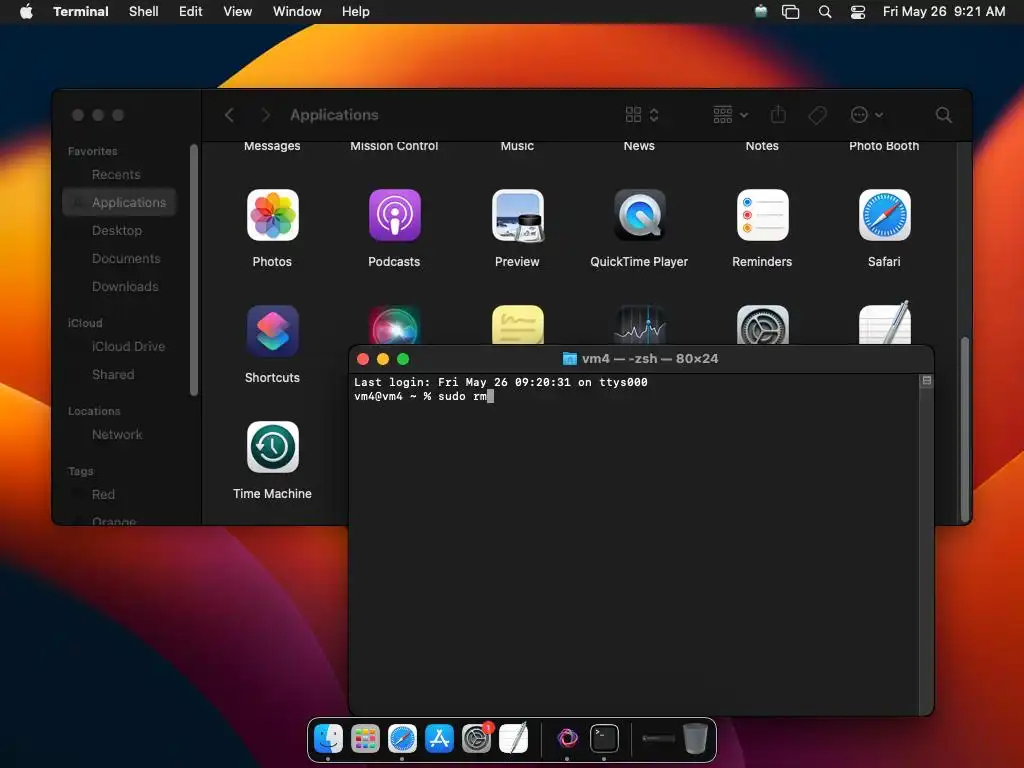The width and height of the screenshot is (1024, 768).
Task: Click the Notes label in Finder
Action: coord(762,146)
